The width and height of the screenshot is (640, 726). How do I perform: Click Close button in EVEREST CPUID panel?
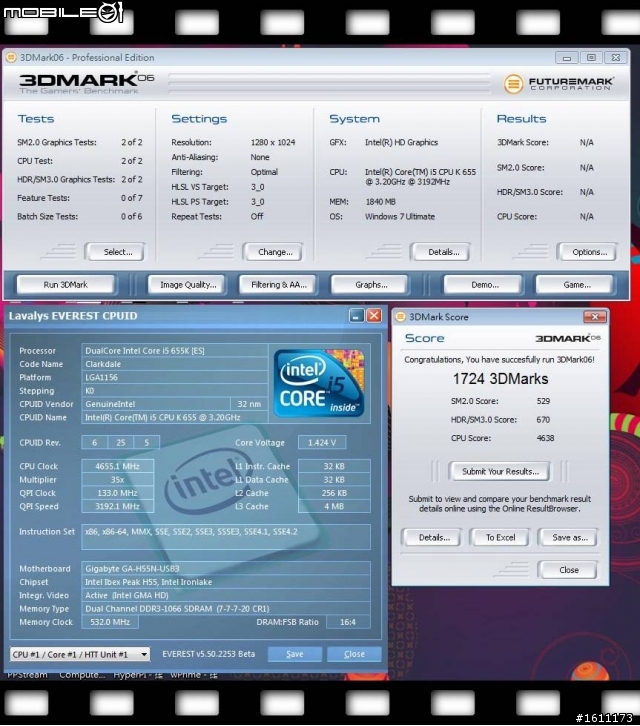(x=354, y=654)
